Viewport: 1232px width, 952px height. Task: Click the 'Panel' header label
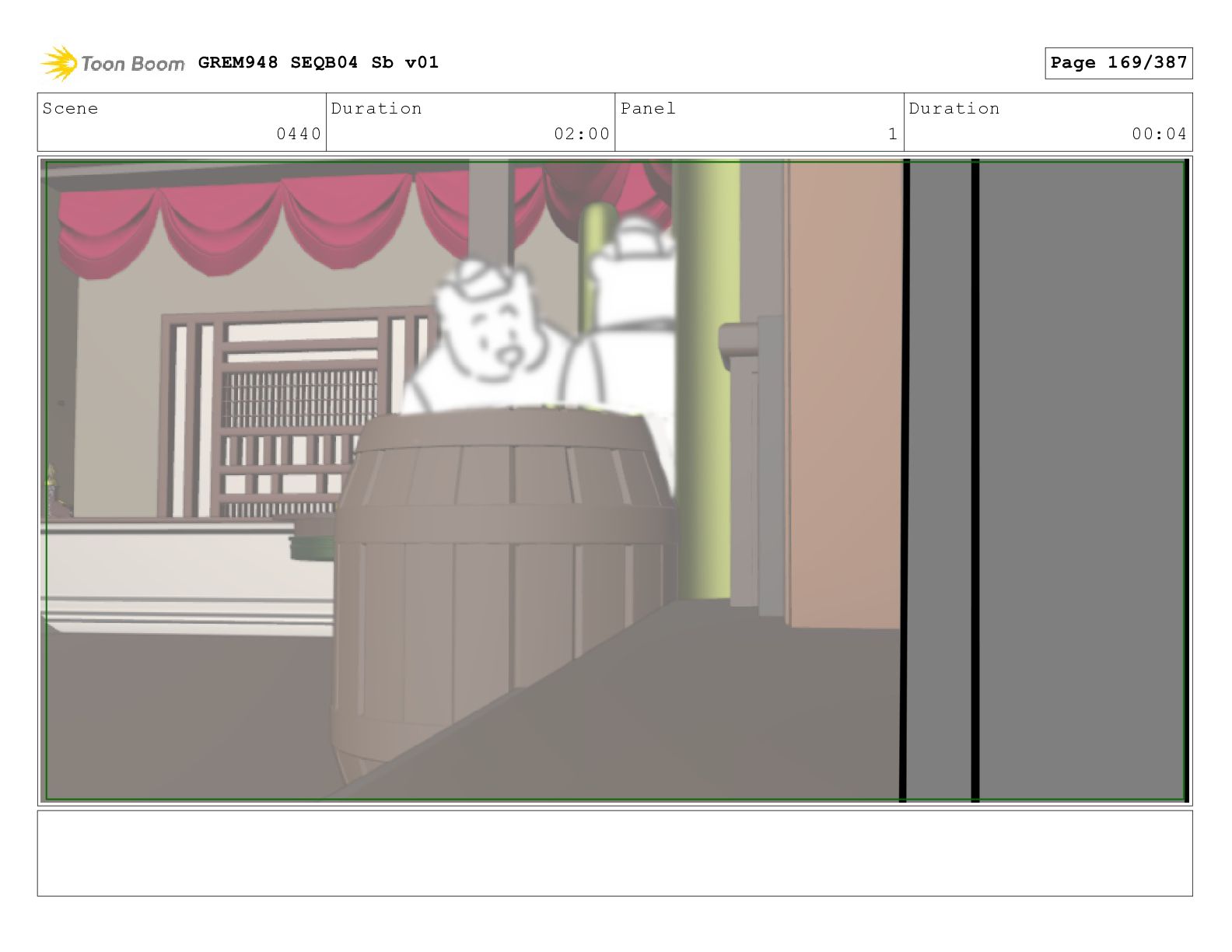pos(648,109)
